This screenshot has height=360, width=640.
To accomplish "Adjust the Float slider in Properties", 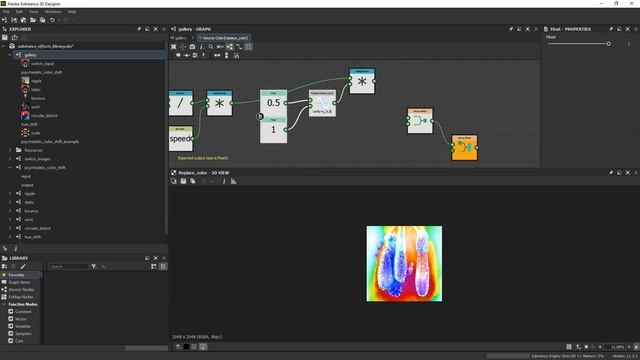I will [x=609, y=44].
